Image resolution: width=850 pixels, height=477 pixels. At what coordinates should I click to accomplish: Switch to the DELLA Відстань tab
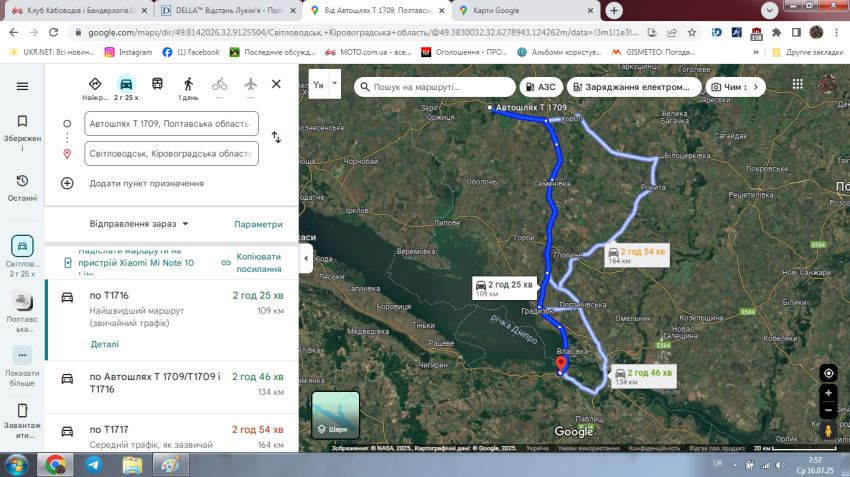tap(228, 10)
